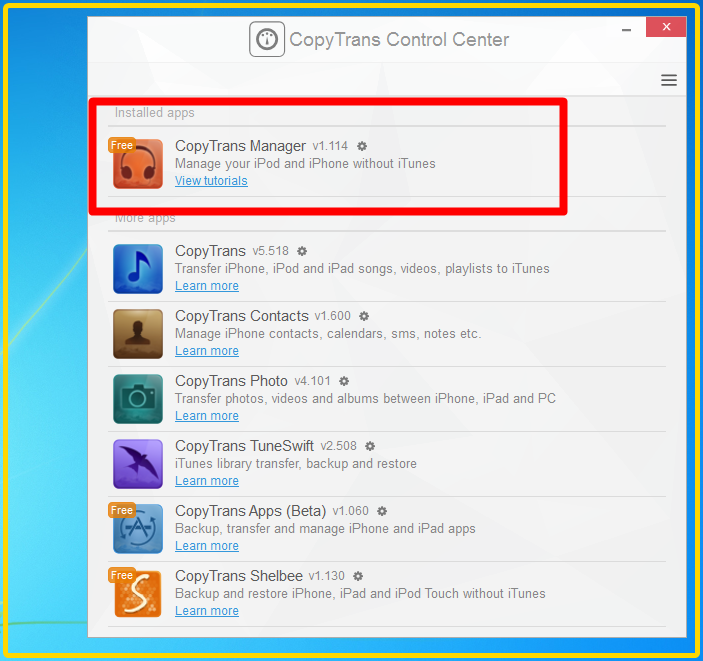This screenshot has height=661, width=703.
Task: Click 'Backup and restore iPhone, iPad' Shelbee description
Action: [x=360, y=593]
